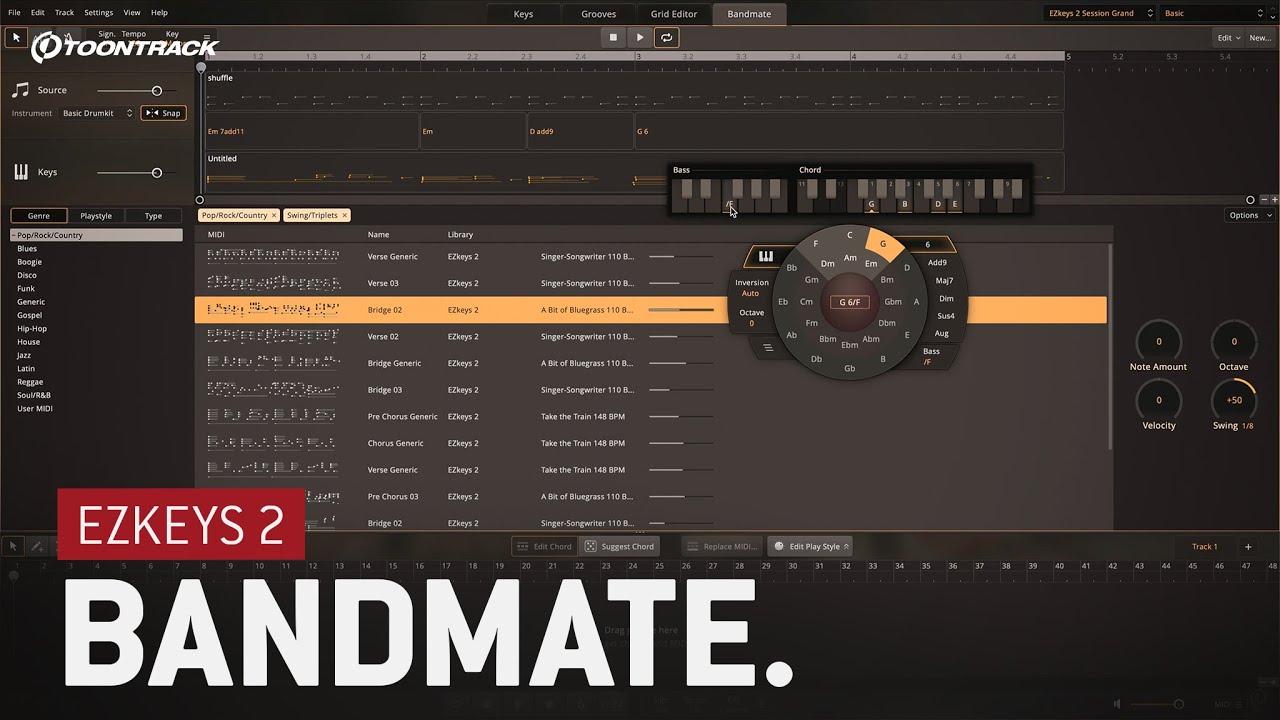Select the Genre filter tab
Screen dimensions: 1280x720
click(38, 215)
